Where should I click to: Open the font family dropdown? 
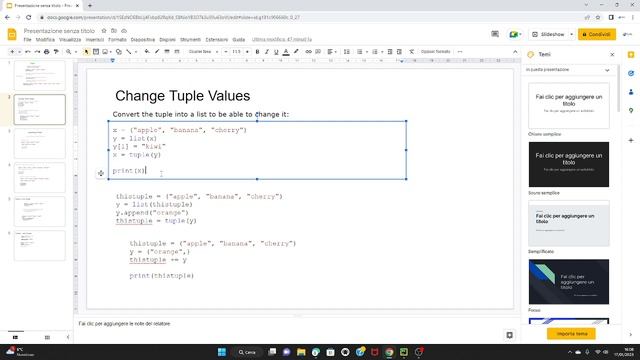(204, 52)
